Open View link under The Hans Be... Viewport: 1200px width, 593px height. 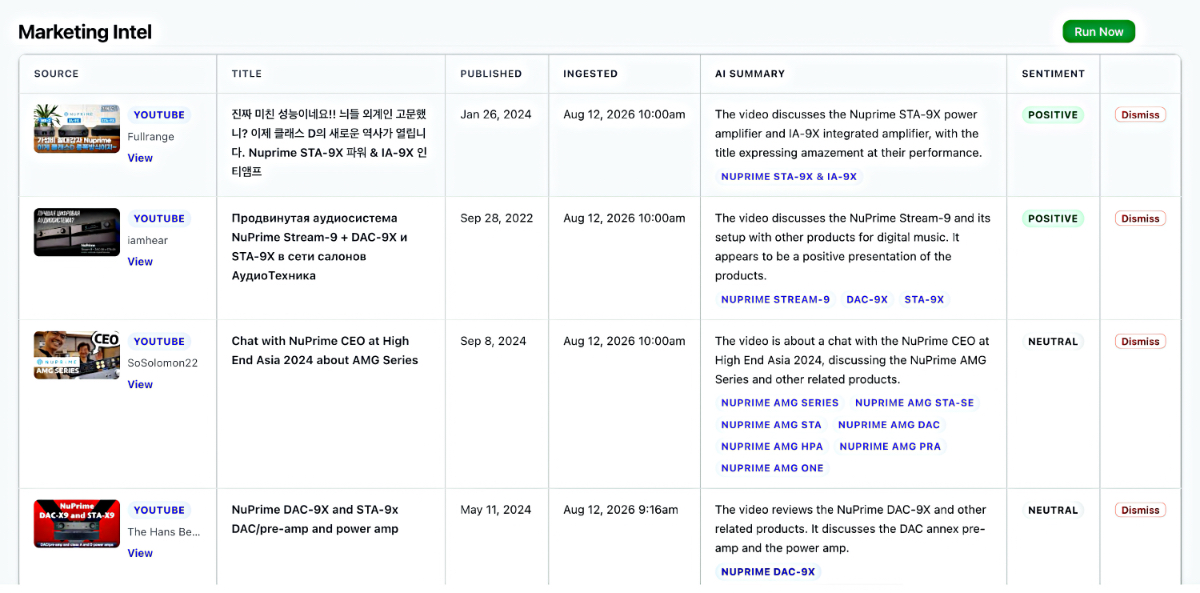click(x=140, y=554)
